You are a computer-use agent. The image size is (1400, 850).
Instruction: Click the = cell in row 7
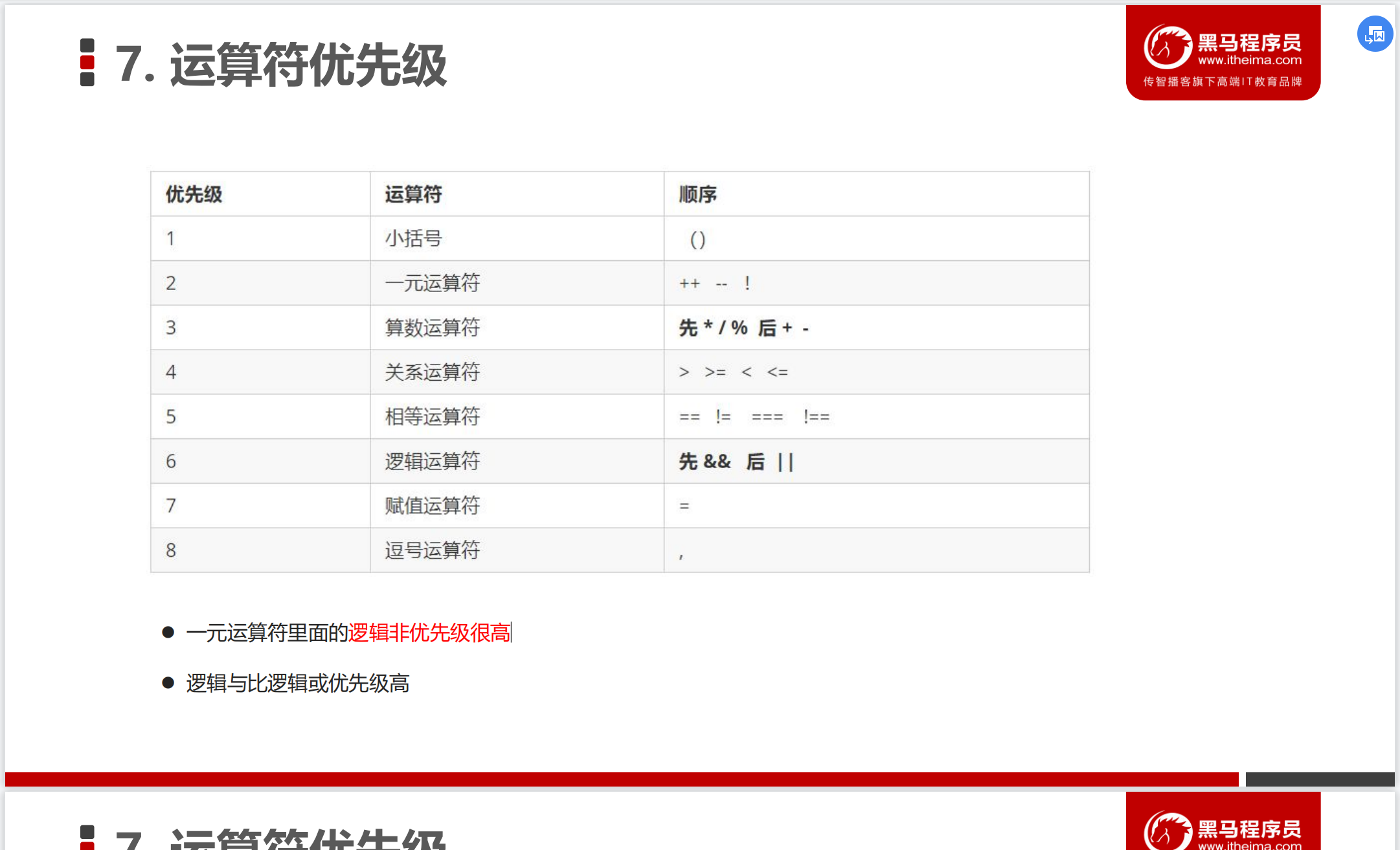pyautogui.click(x=876, y=506)
